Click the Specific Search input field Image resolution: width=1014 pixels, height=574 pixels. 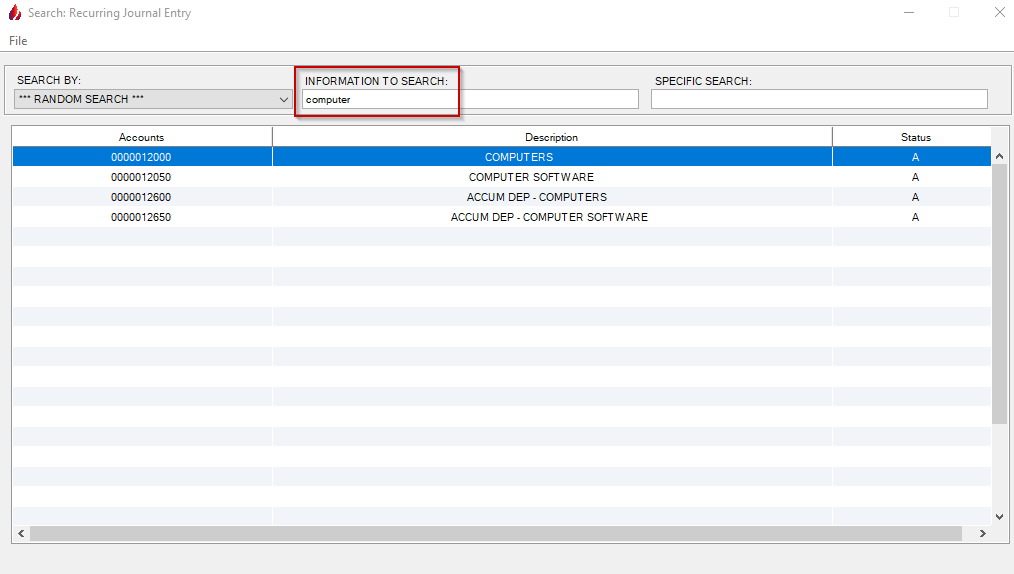tap(818, 99)
